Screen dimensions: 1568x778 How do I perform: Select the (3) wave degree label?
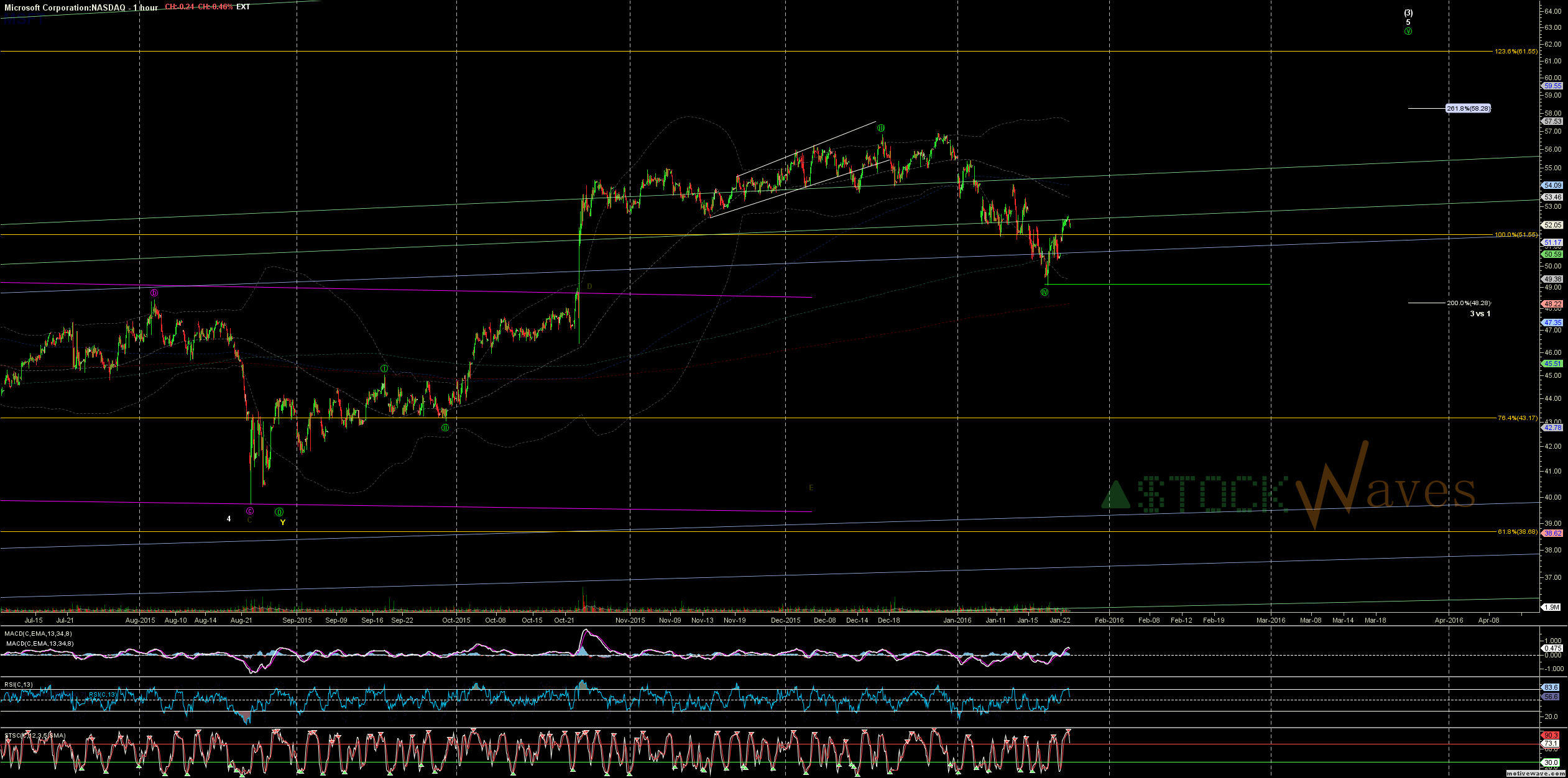tap(1408, 13)
